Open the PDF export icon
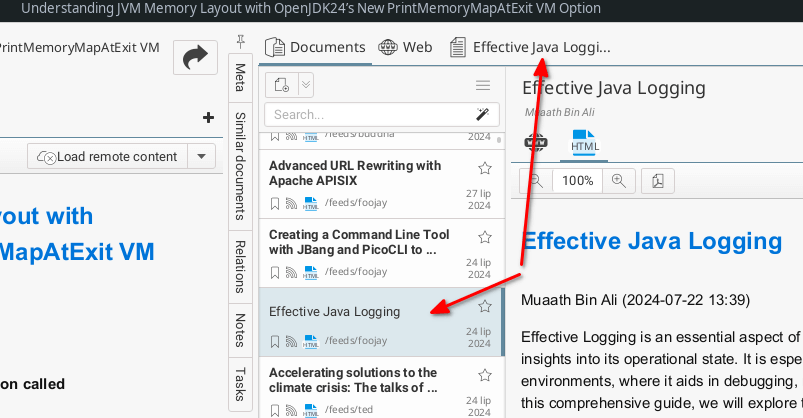 658,181
